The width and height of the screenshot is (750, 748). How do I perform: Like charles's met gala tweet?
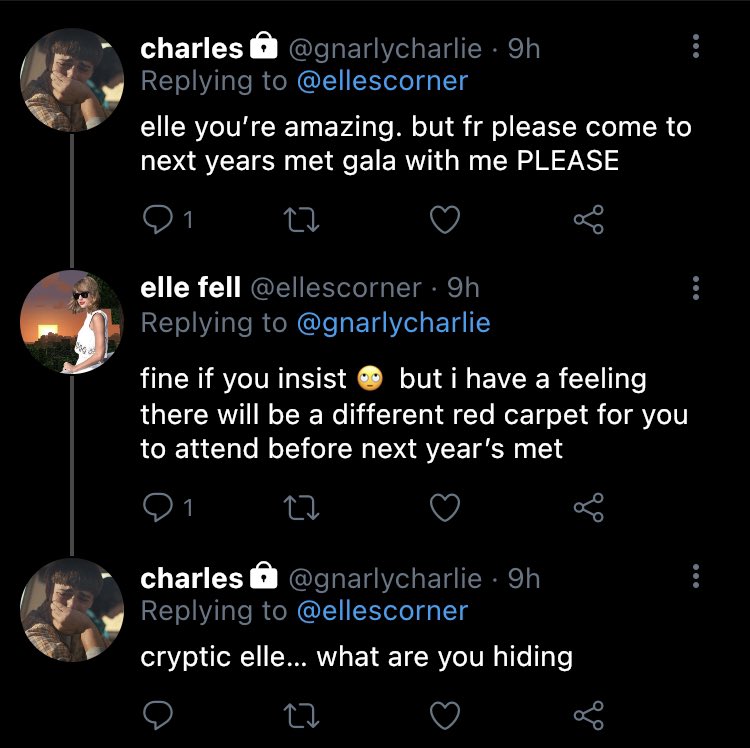445,220
